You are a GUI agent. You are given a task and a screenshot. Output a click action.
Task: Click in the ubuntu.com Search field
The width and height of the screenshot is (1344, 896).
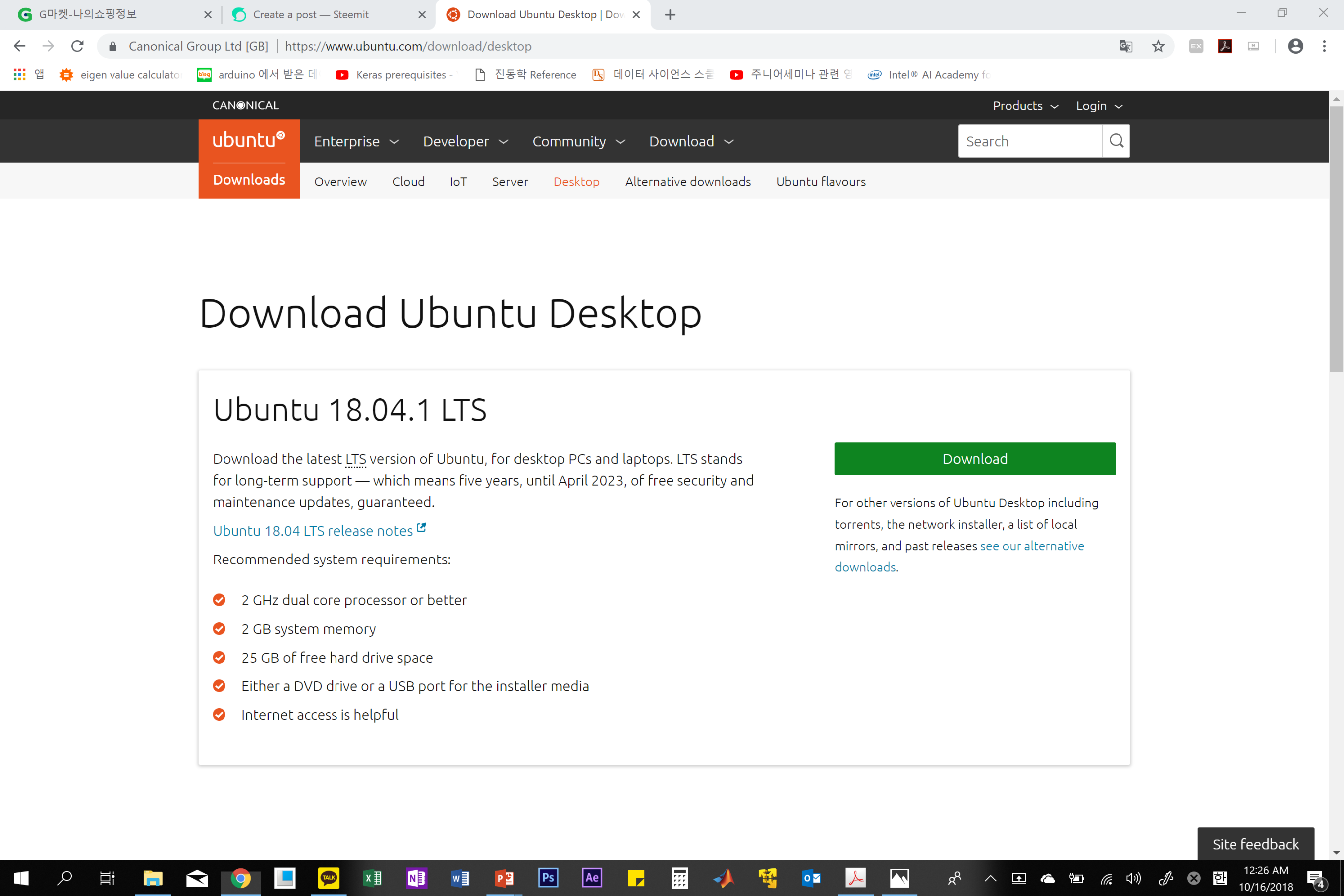1028,141
